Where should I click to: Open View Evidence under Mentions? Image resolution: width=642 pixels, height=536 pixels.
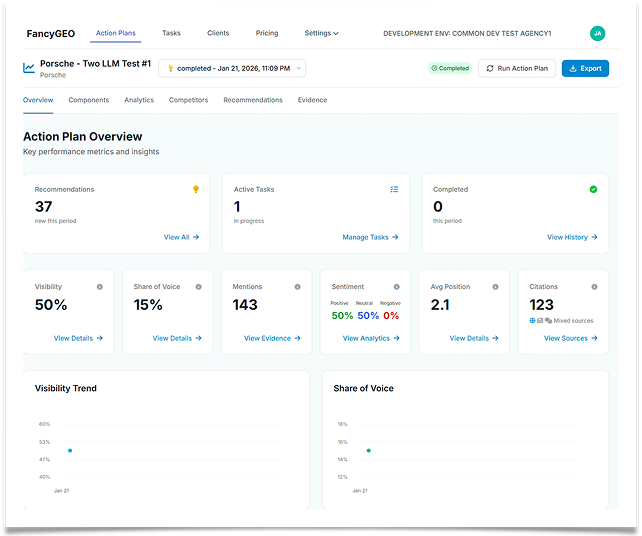[x=272, y=338]
